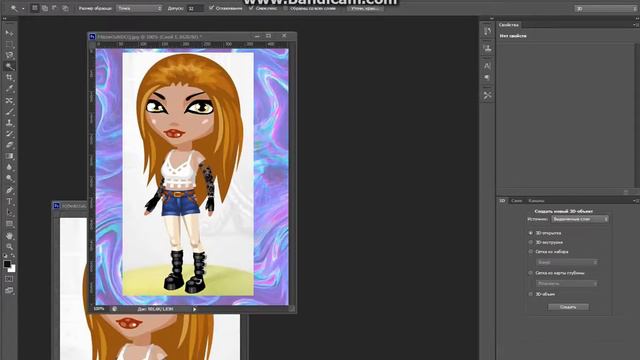
Task: Click the Создать button in 3D panel
Action: coord(568,307)
